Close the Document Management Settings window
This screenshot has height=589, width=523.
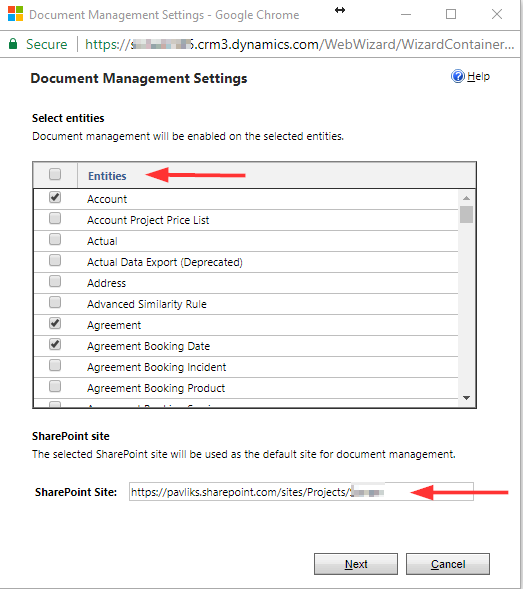click(x=497, y=14)
